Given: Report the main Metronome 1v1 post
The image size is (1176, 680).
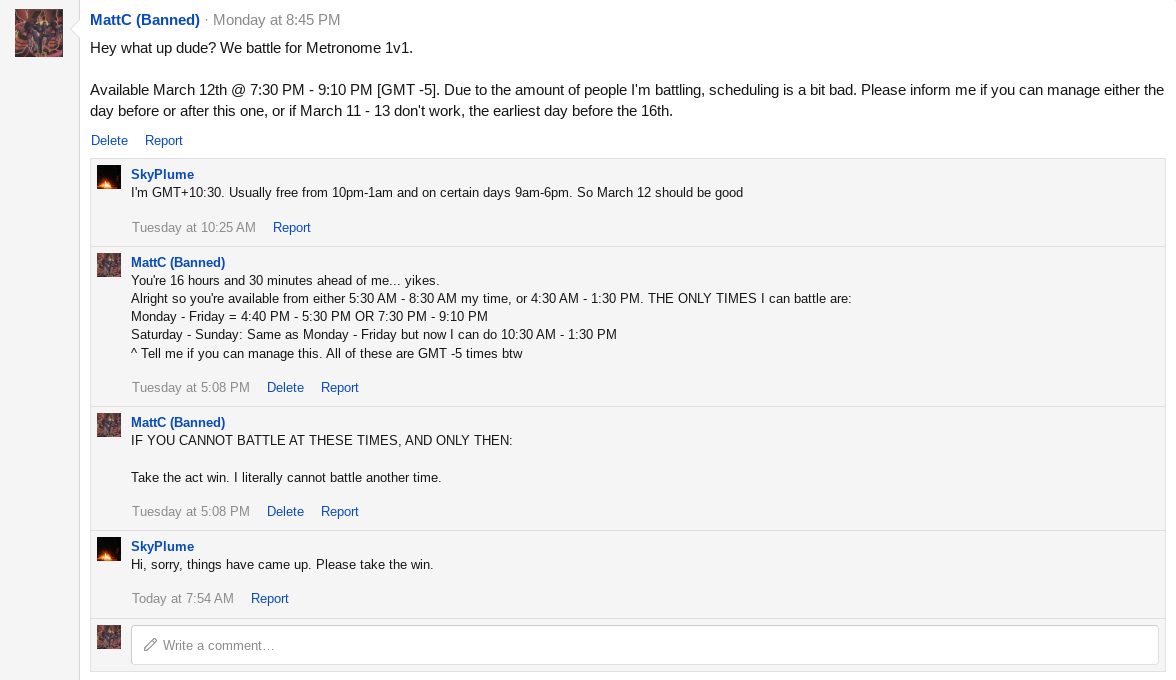Looking at the screenshot, I should tap(163, 141).
